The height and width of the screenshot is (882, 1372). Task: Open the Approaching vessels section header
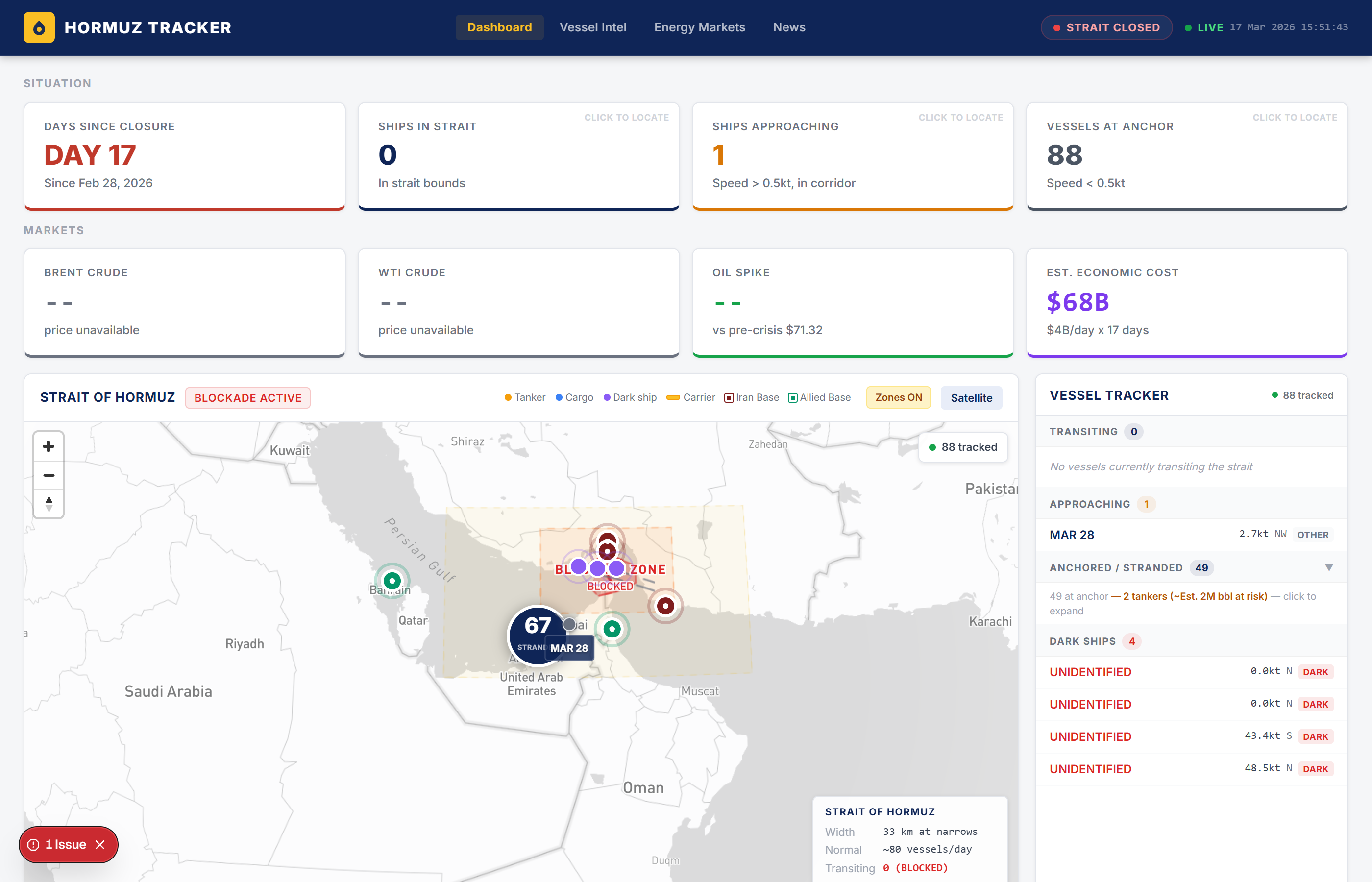point(1089,504)
